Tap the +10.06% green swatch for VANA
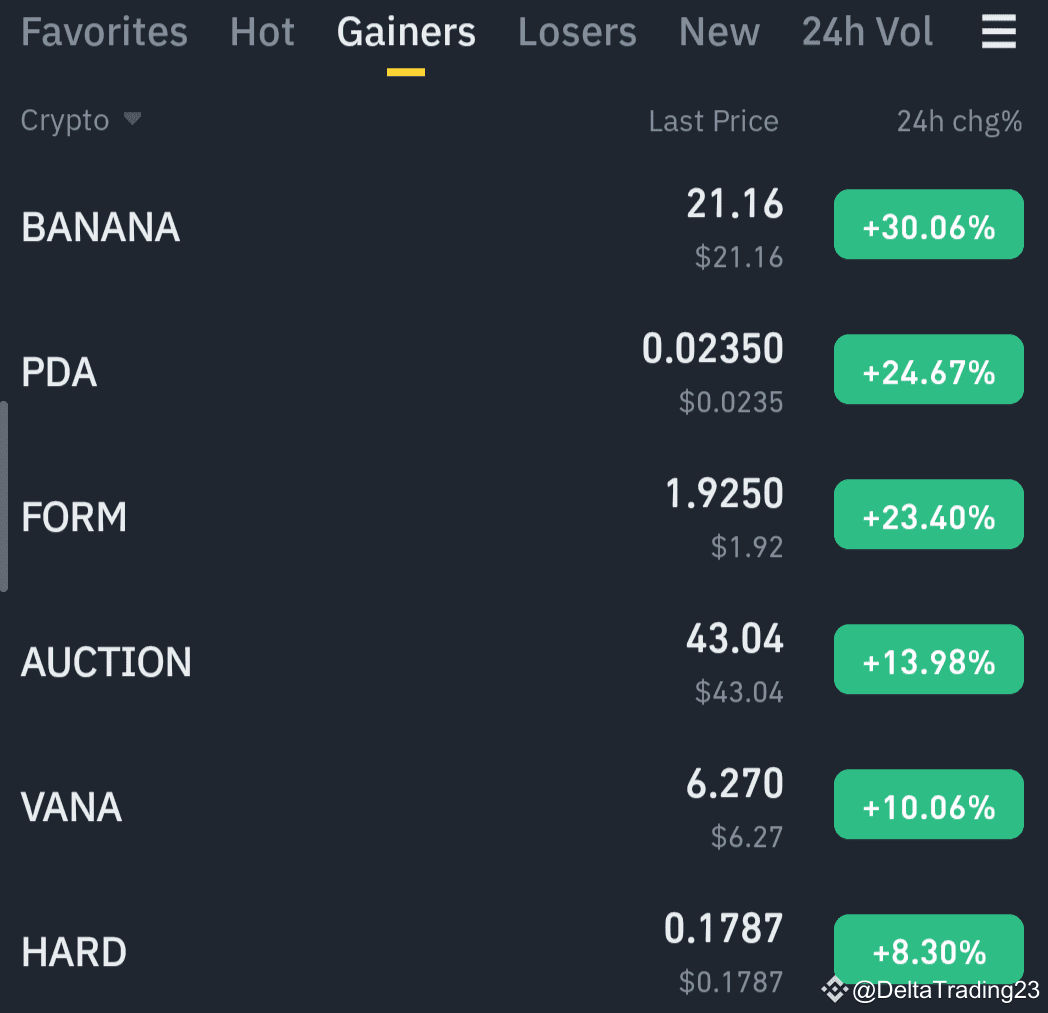 tap(929, 805)
